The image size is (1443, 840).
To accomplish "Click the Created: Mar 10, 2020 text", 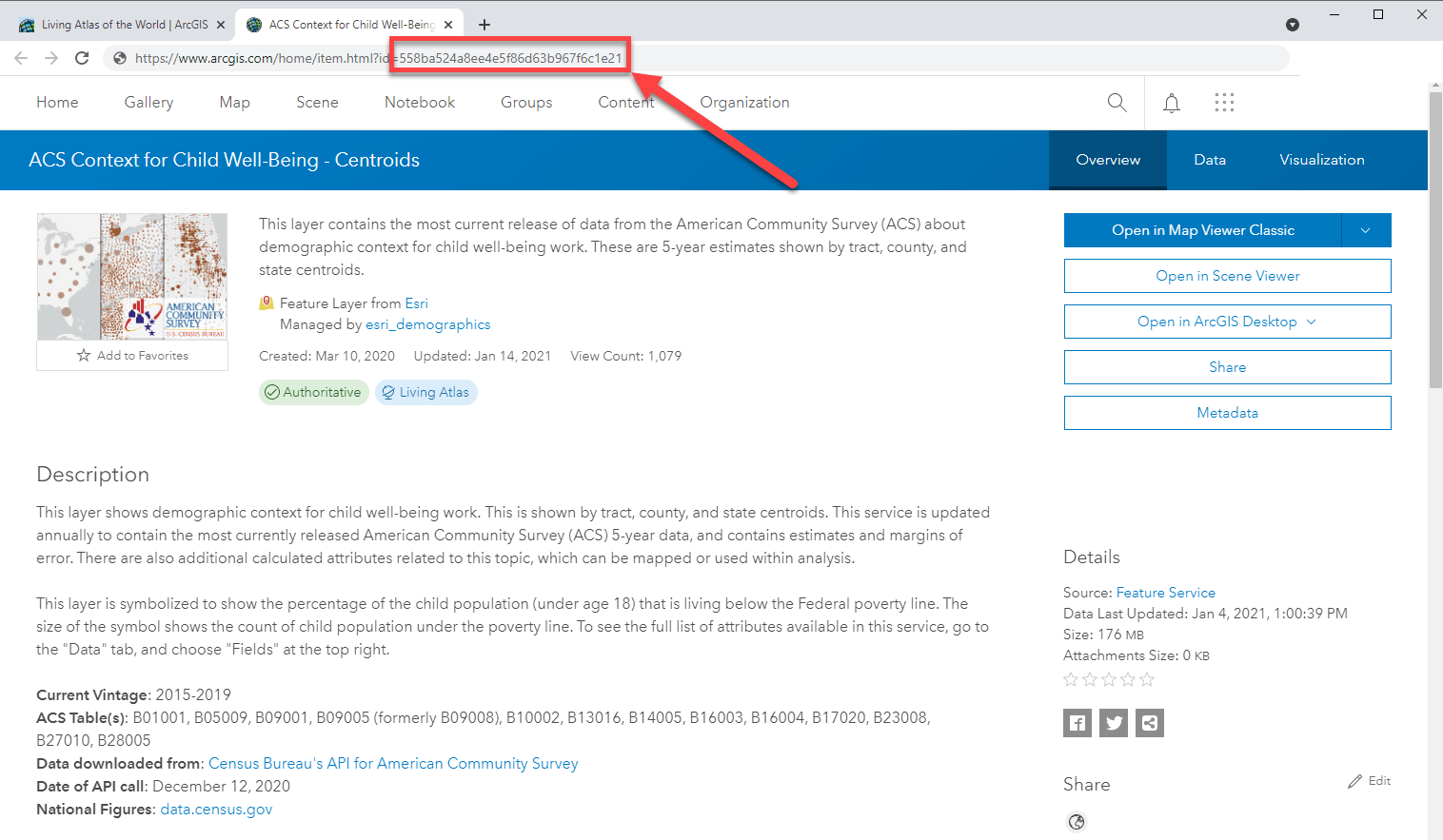I will [326, 356].
